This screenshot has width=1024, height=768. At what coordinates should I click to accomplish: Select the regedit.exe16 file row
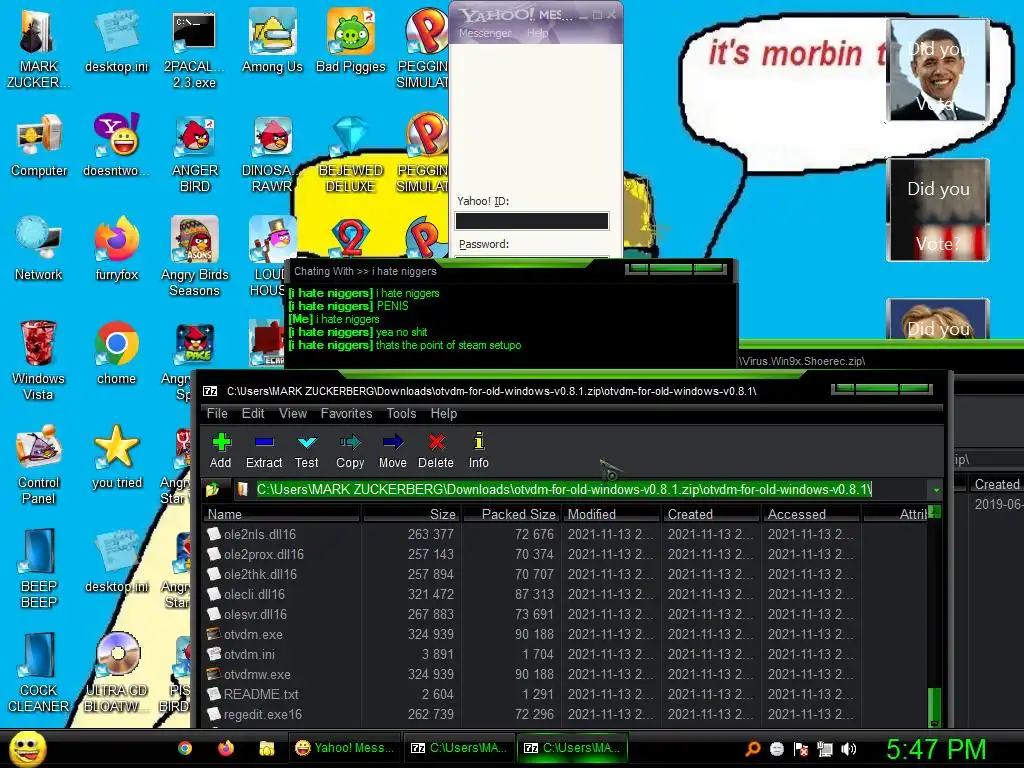pos(564,714)
